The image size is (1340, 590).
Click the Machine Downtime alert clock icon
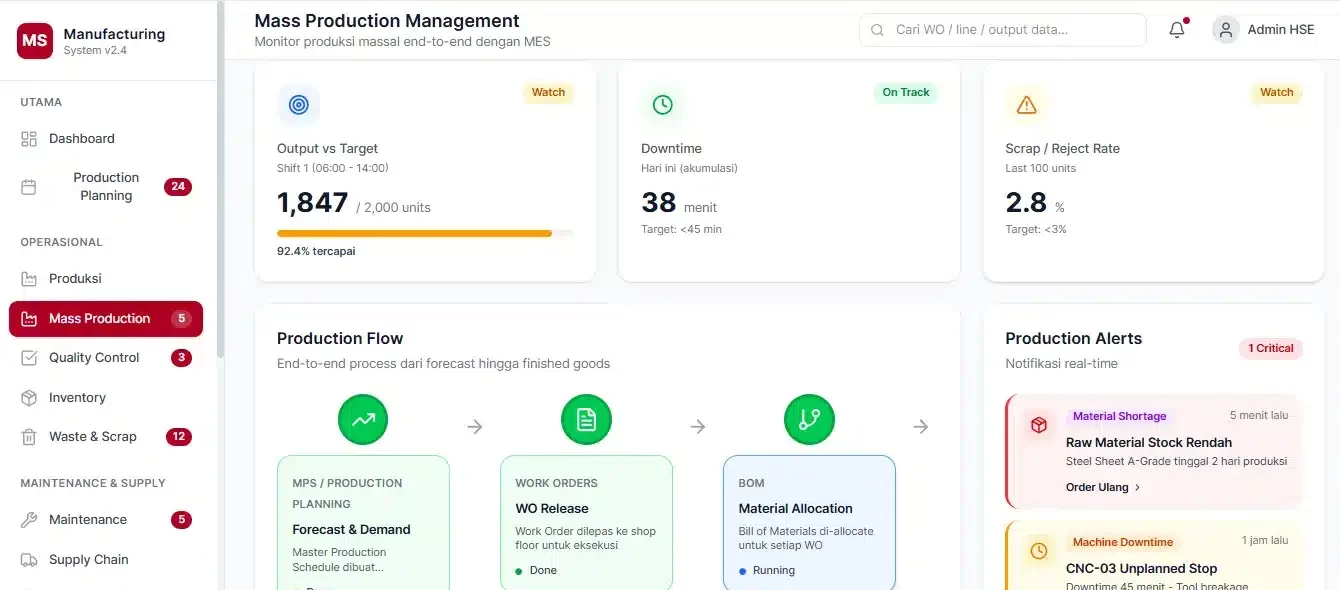pos(1039,551)
